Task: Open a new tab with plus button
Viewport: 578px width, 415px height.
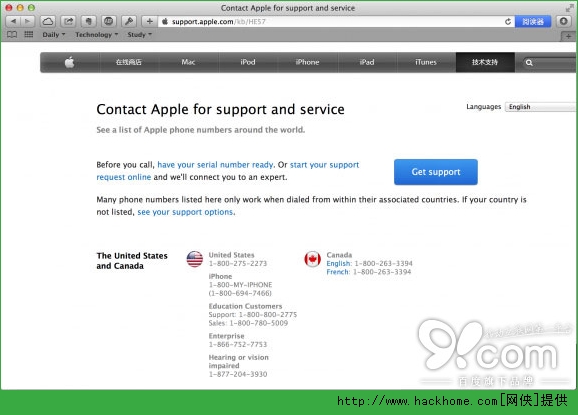Action: point(568,36)
